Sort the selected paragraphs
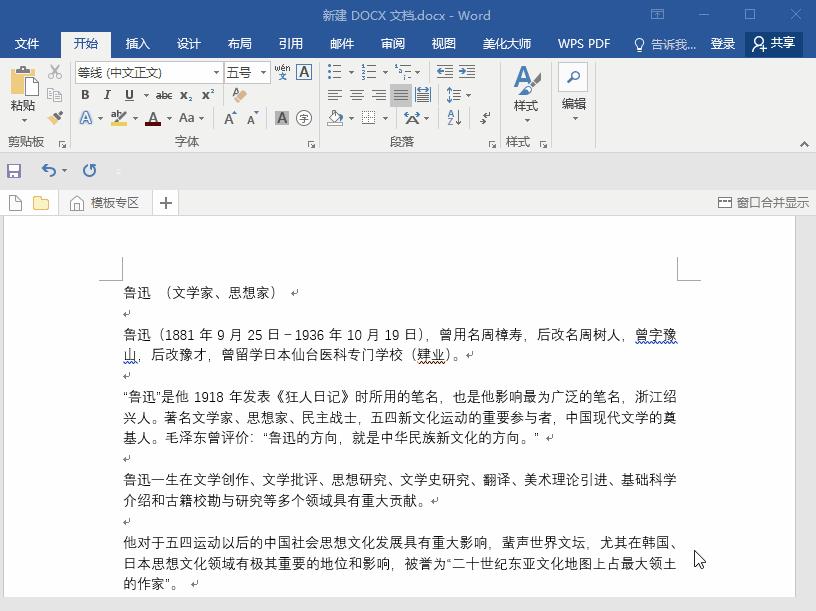Image resolution: width=816 pixels, height=611 pixels. point(454,118)
